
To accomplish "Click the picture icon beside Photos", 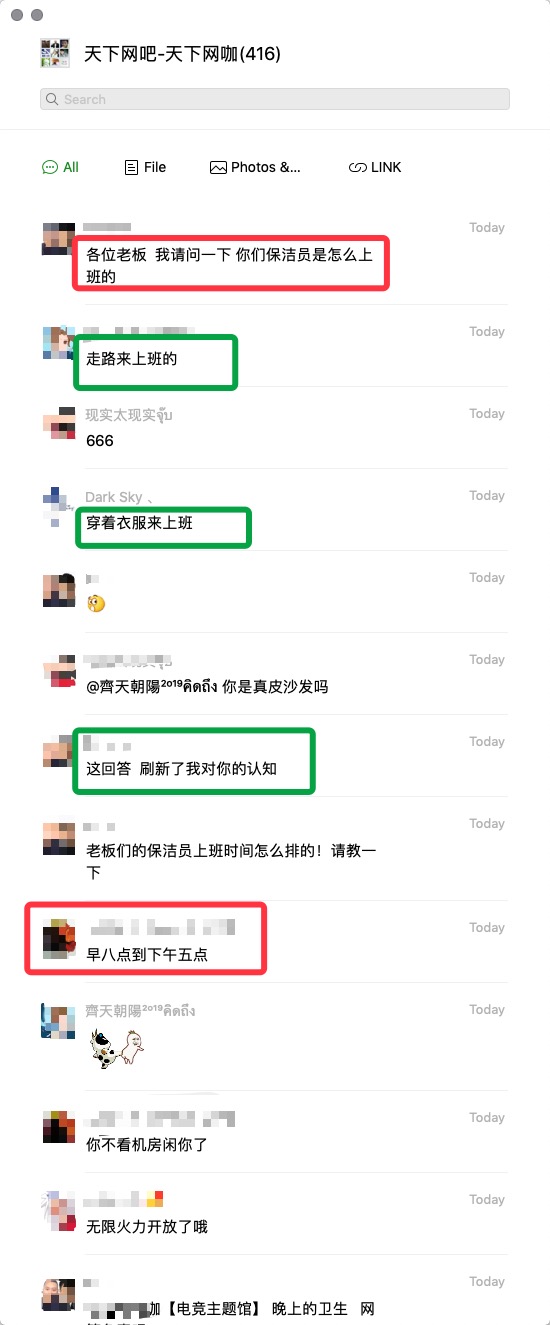I will (x=218, y=167).
